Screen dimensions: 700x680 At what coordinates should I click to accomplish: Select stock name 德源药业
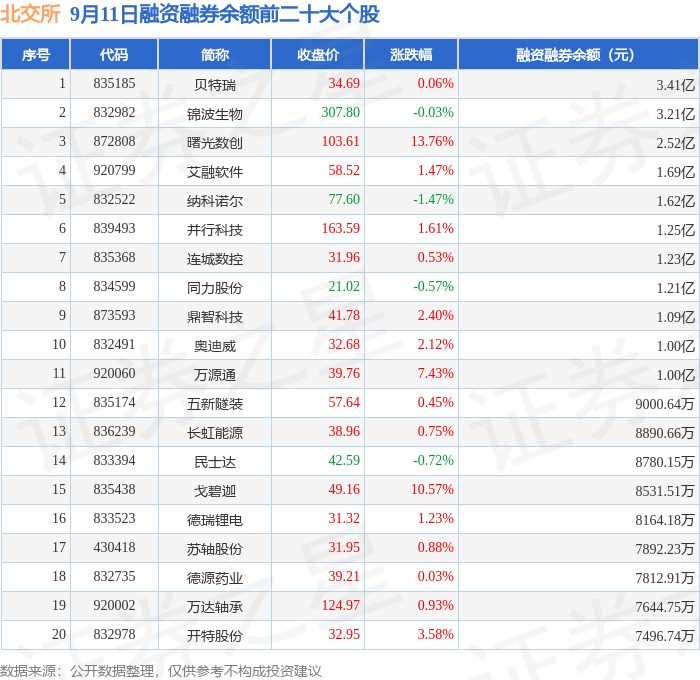point(215,578)
